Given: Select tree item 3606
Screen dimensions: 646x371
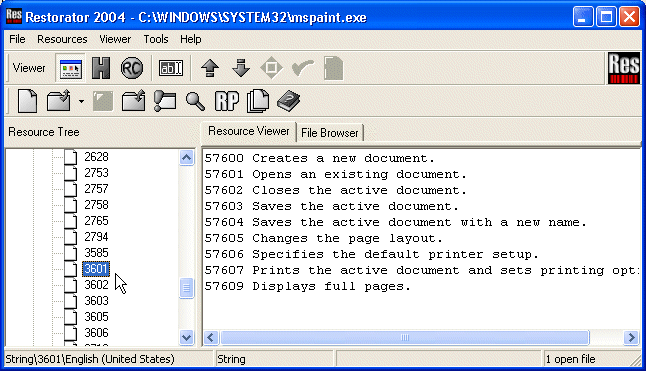Looking at the screenshot, I should point(96,333).
